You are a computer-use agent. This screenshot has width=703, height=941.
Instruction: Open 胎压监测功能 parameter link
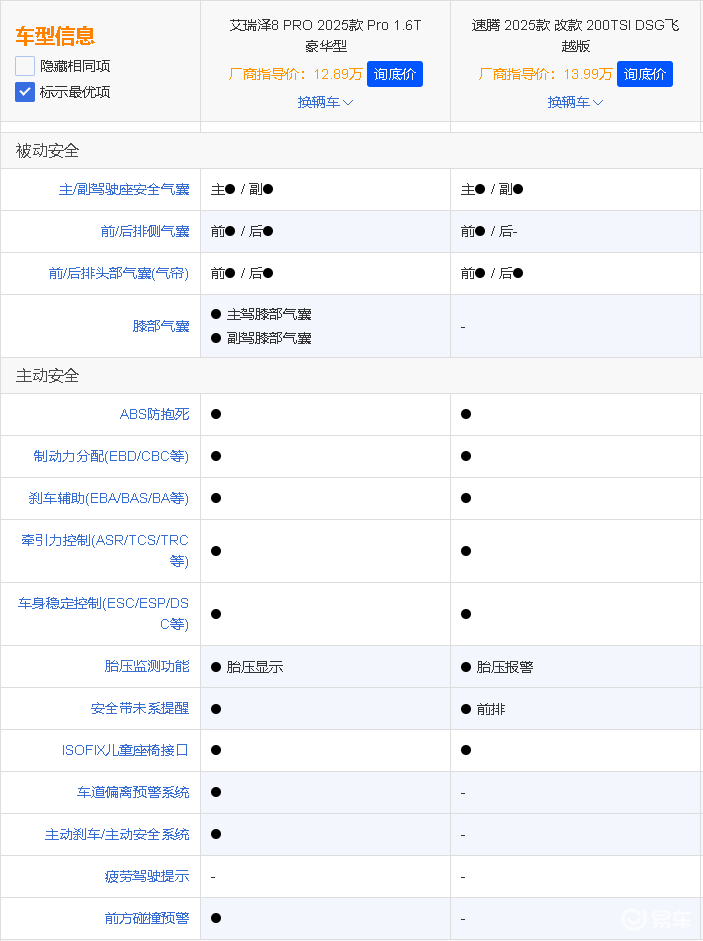[x=147, y=666]
